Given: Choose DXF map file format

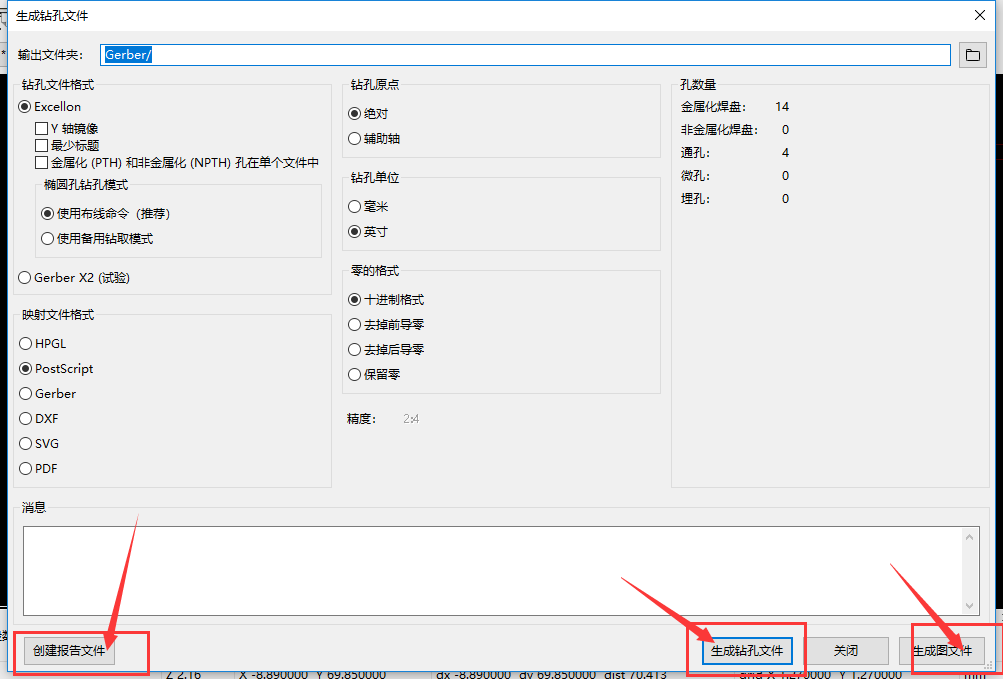Looking at the screenshot, I should point(39,419).
